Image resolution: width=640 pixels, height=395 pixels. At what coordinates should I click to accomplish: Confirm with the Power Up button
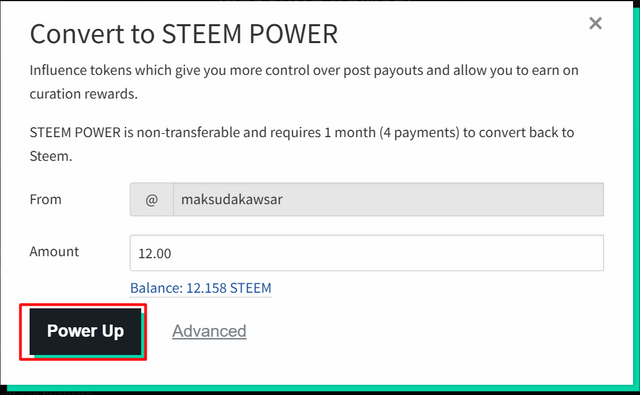coord(85,331)
